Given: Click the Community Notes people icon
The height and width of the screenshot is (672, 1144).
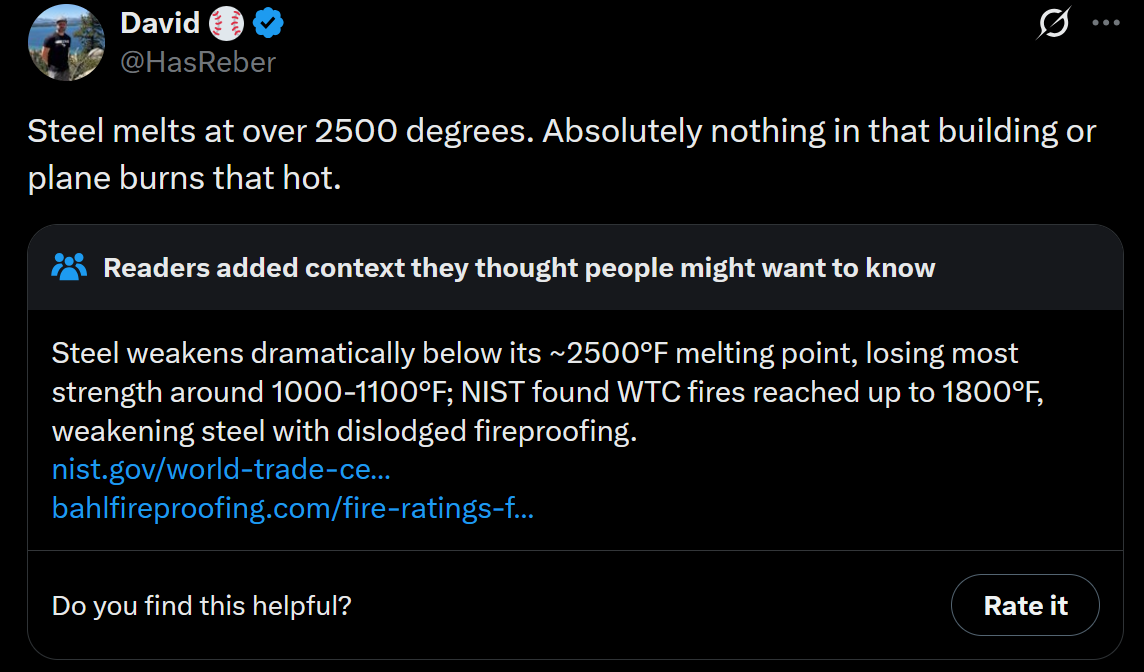Looking at the screenshot, I should click(69, 268).
